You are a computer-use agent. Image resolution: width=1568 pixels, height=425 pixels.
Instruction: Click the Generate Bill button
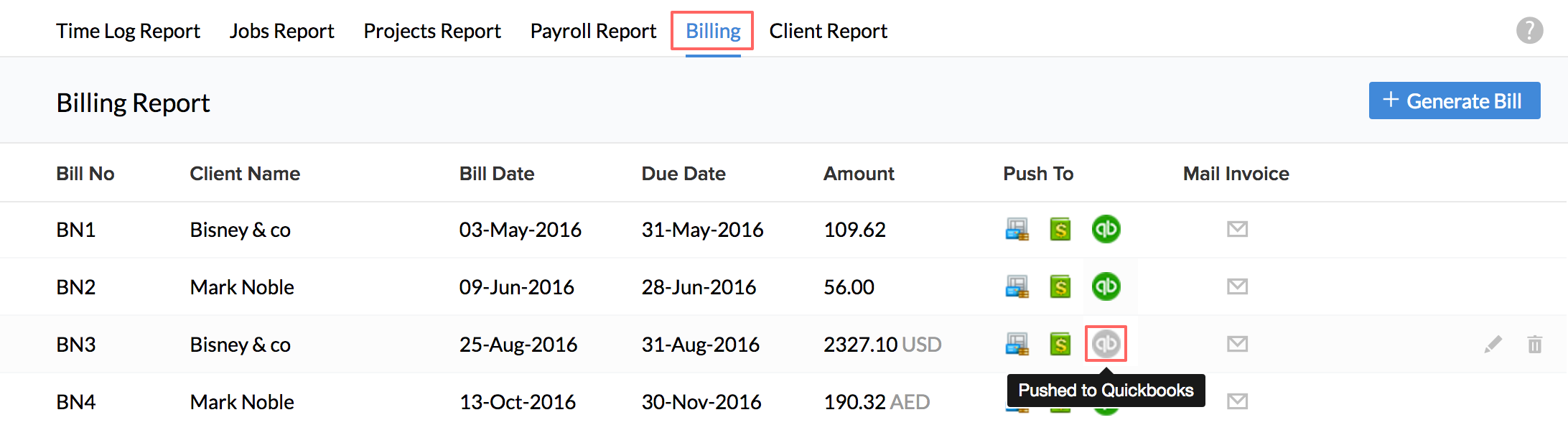(x=1454, y=101)
